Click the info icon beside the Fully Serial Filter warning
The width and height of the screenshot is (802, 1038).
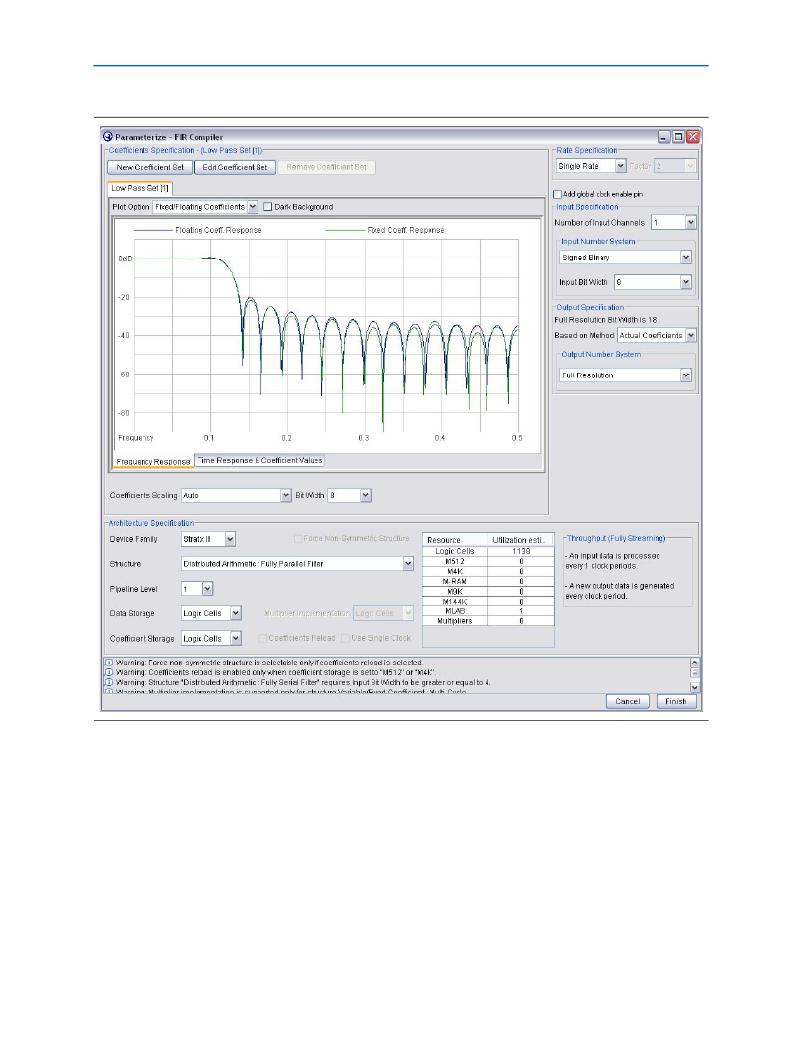click(109, 682)
